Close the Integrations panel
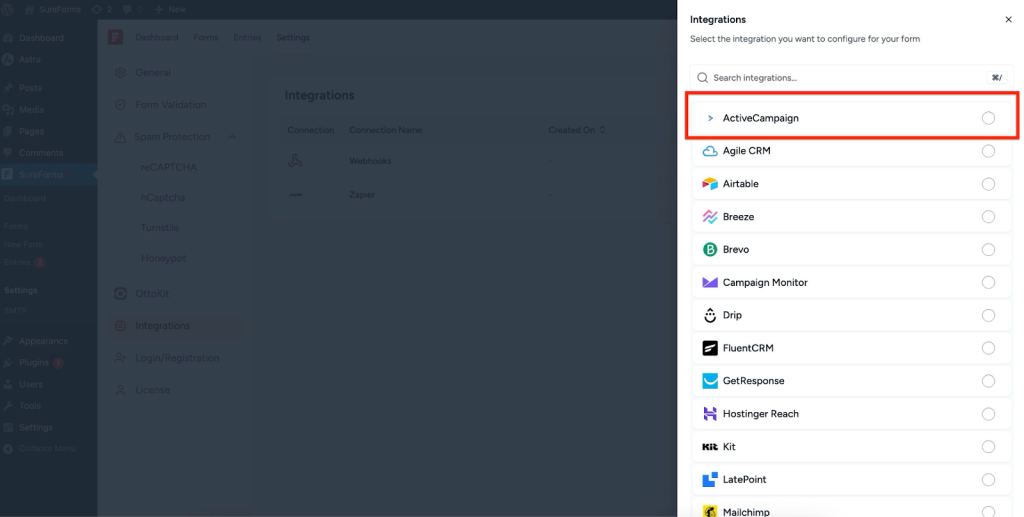Viewport: 1024px width, 517px height. [1008, 20]
